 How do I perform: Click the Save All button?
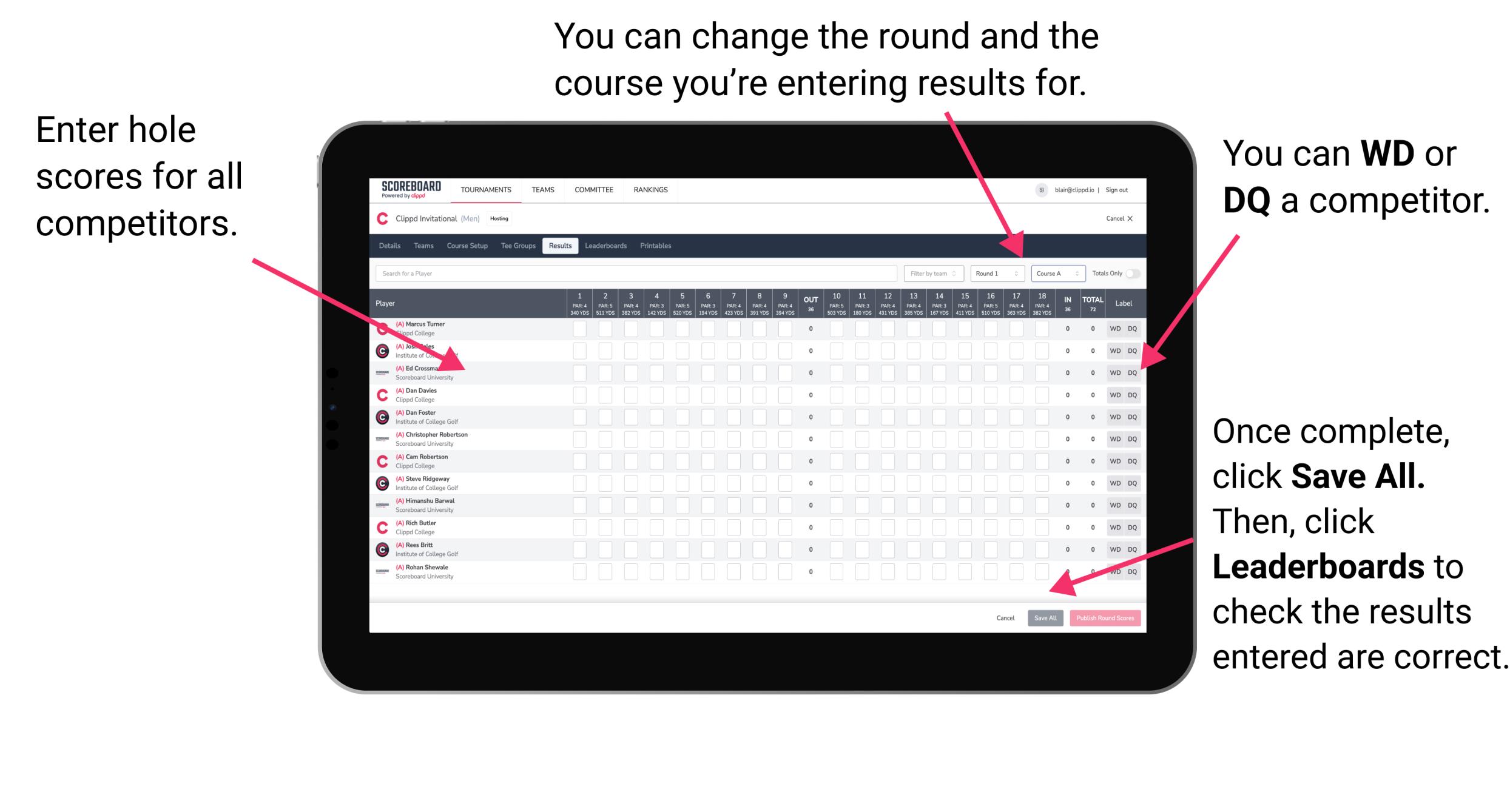coord(1044,618)
